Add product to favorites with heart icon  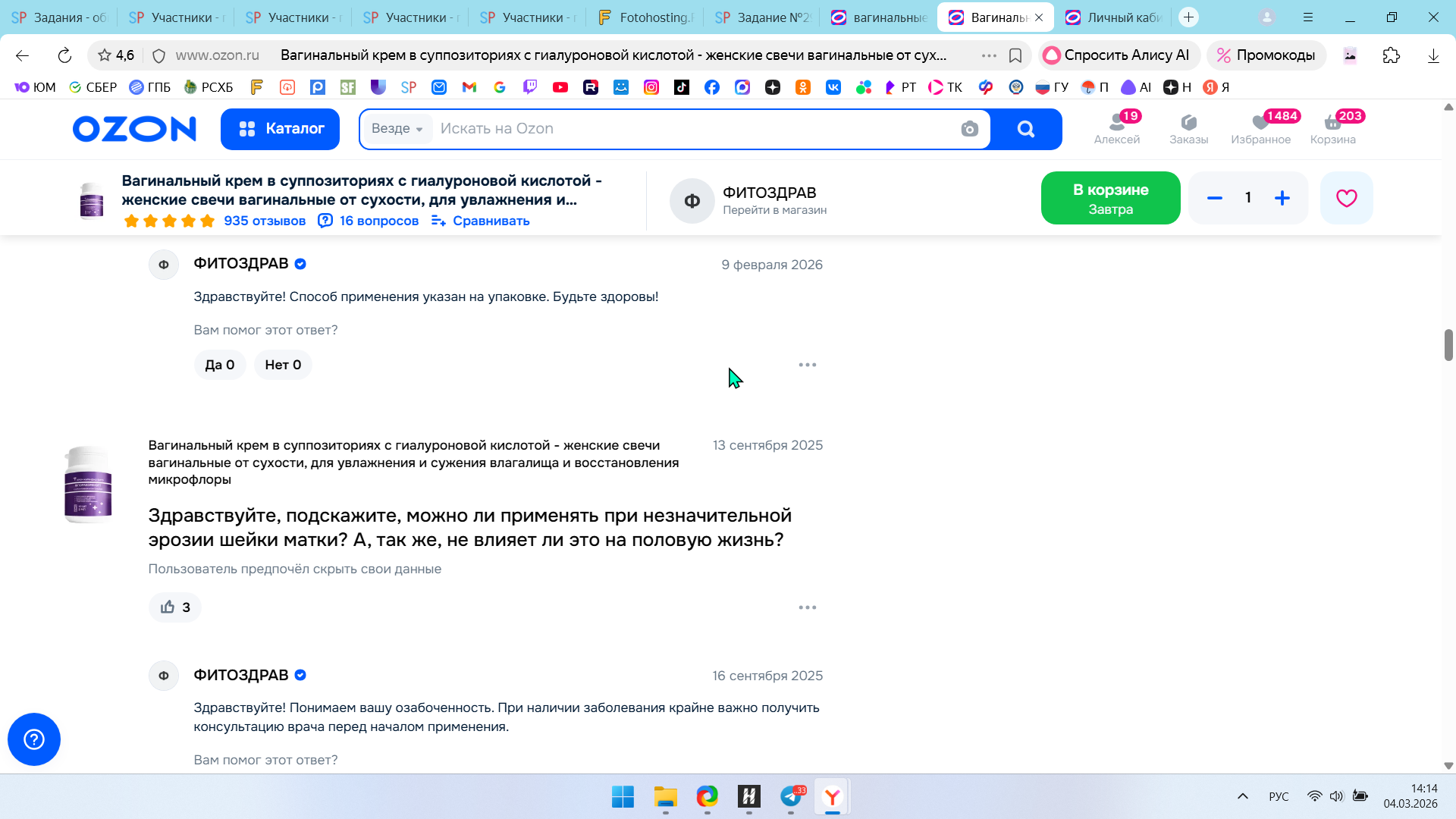pos(1346,198)
